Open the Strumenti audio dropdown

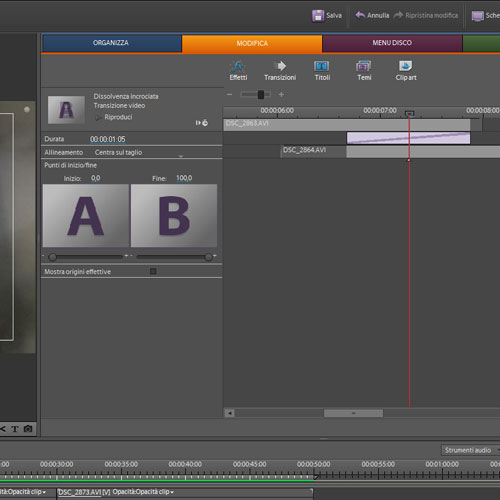[470, 450]
